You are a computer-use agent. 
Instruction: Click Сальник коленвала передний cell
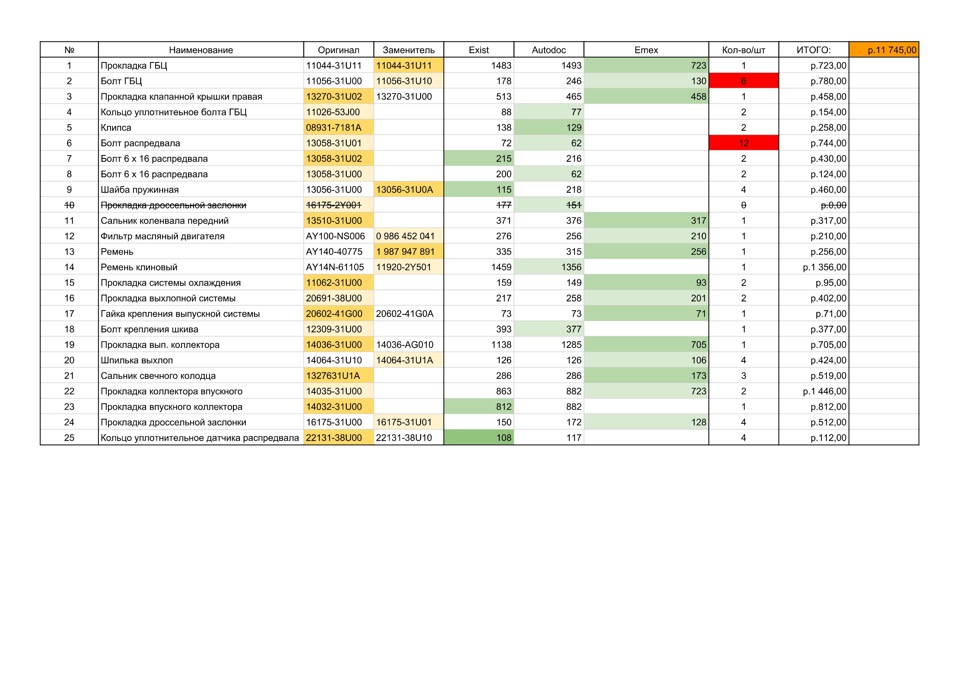click(x=201, y=220)
